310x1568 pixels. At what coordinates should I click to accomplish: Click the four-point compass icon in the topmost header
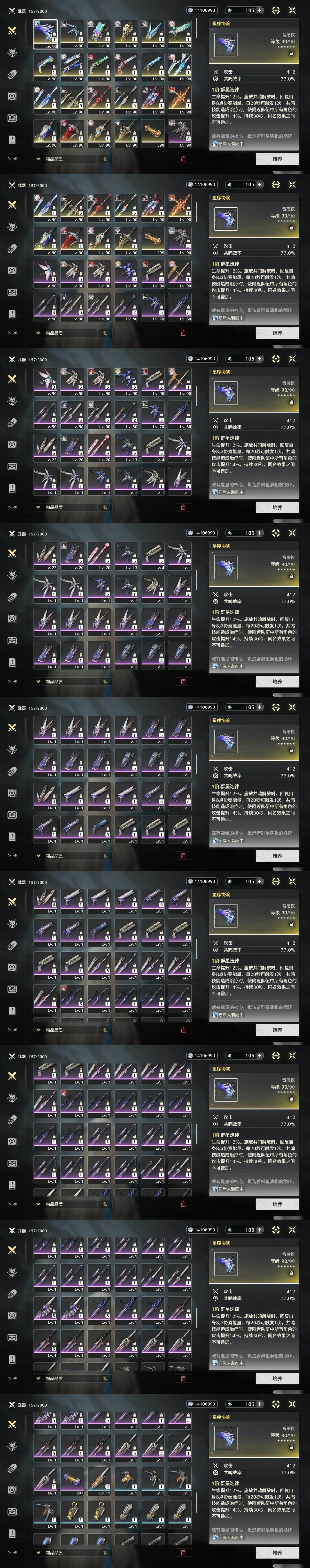click(276, 10)
